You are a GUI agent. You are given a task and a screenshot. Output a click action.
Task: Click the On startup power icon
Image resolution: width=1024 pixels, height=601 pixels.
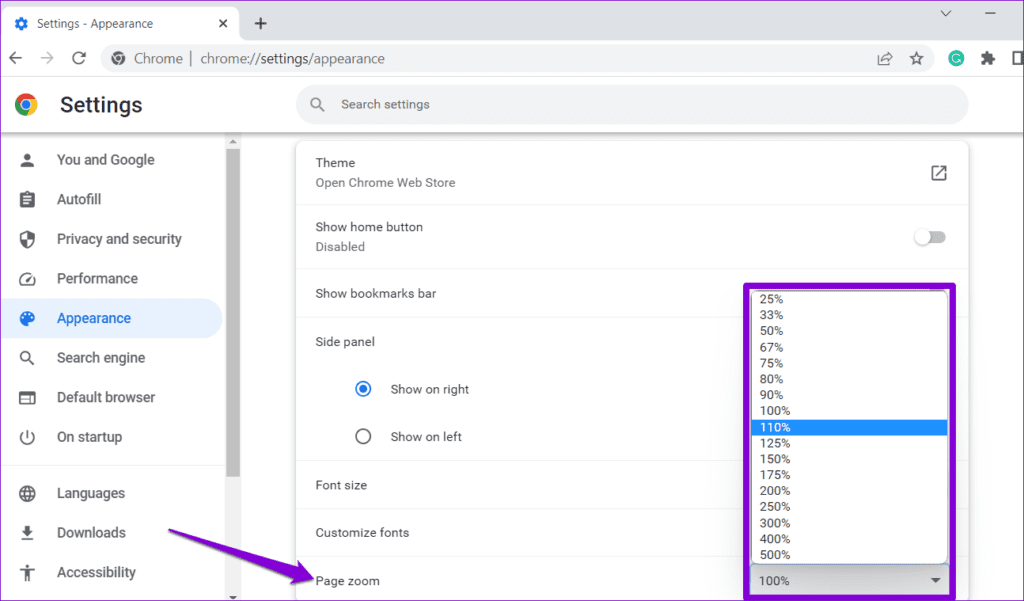point(27,437)
